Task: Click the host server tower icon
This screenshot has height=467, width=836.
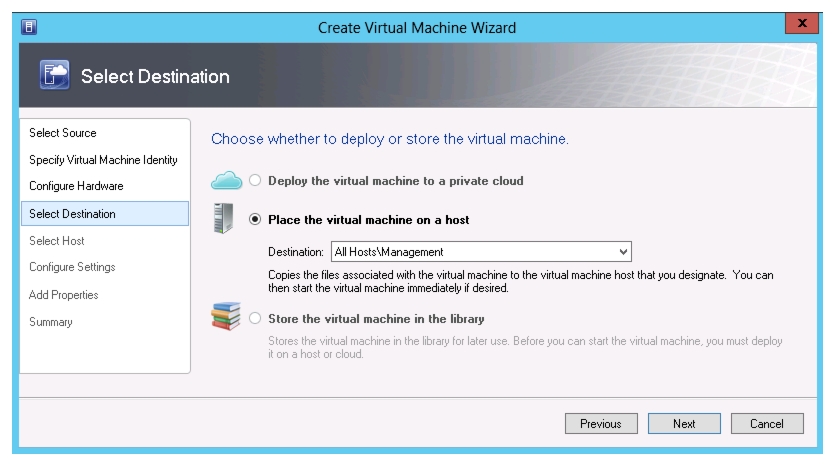Action: [223, 218]
